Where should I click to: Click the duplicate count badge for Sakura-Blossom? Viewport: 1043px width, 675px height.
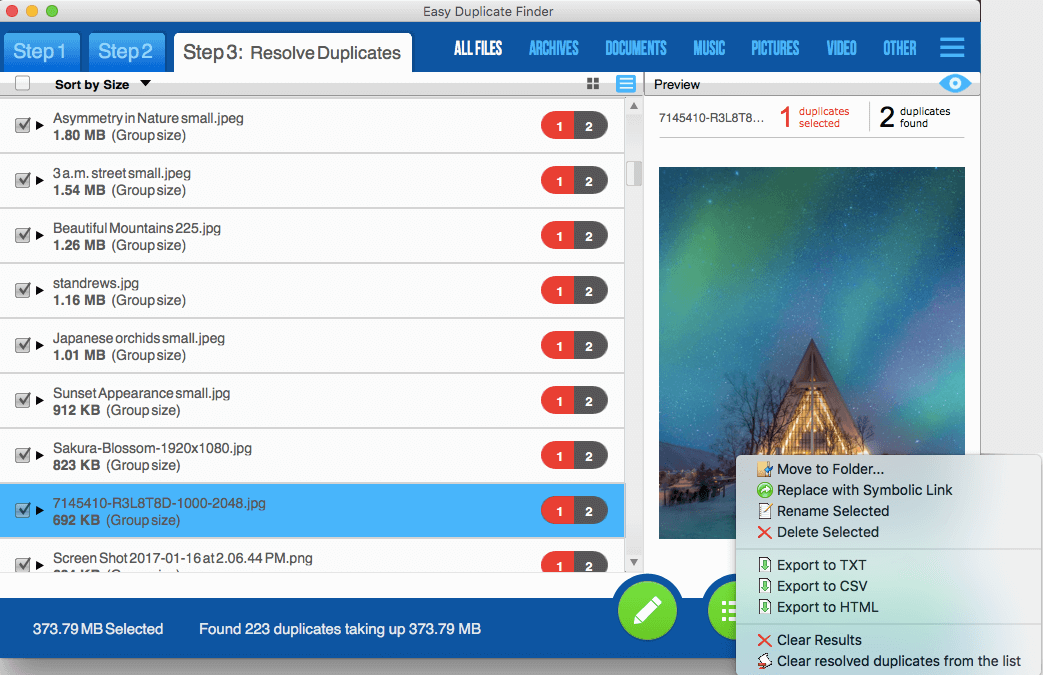(x=574, y=456)
